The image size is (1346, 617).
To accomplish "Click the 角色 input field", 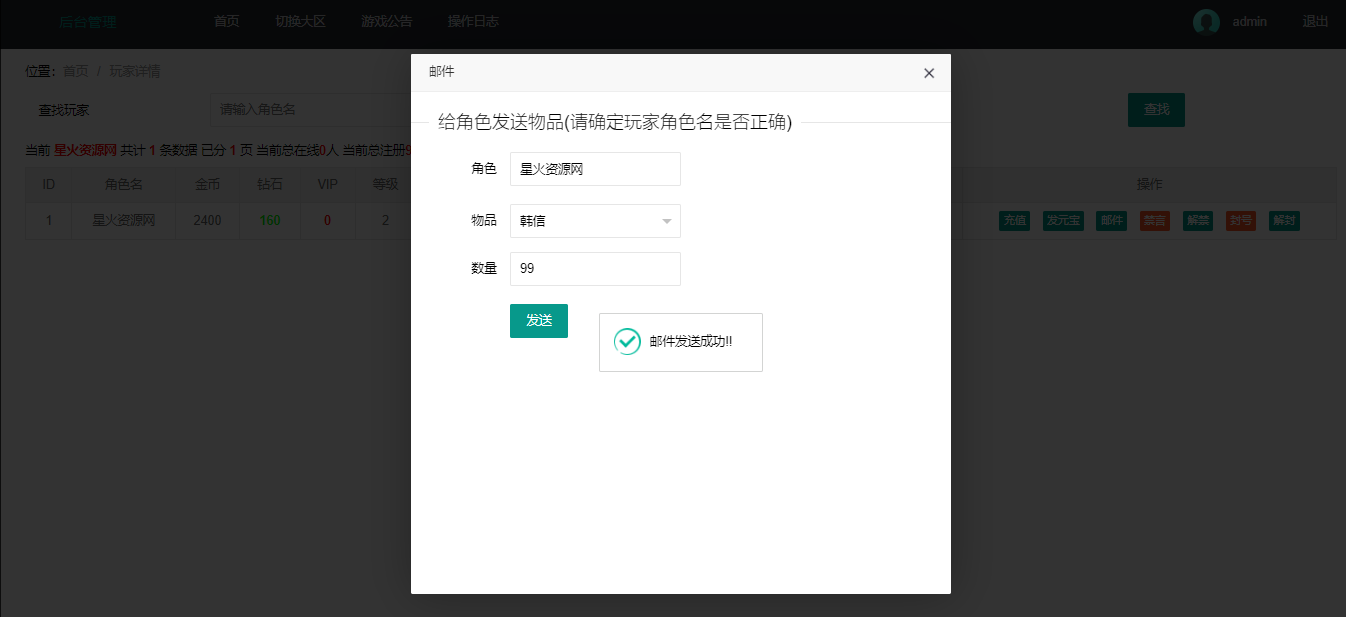I will point(595,169).
